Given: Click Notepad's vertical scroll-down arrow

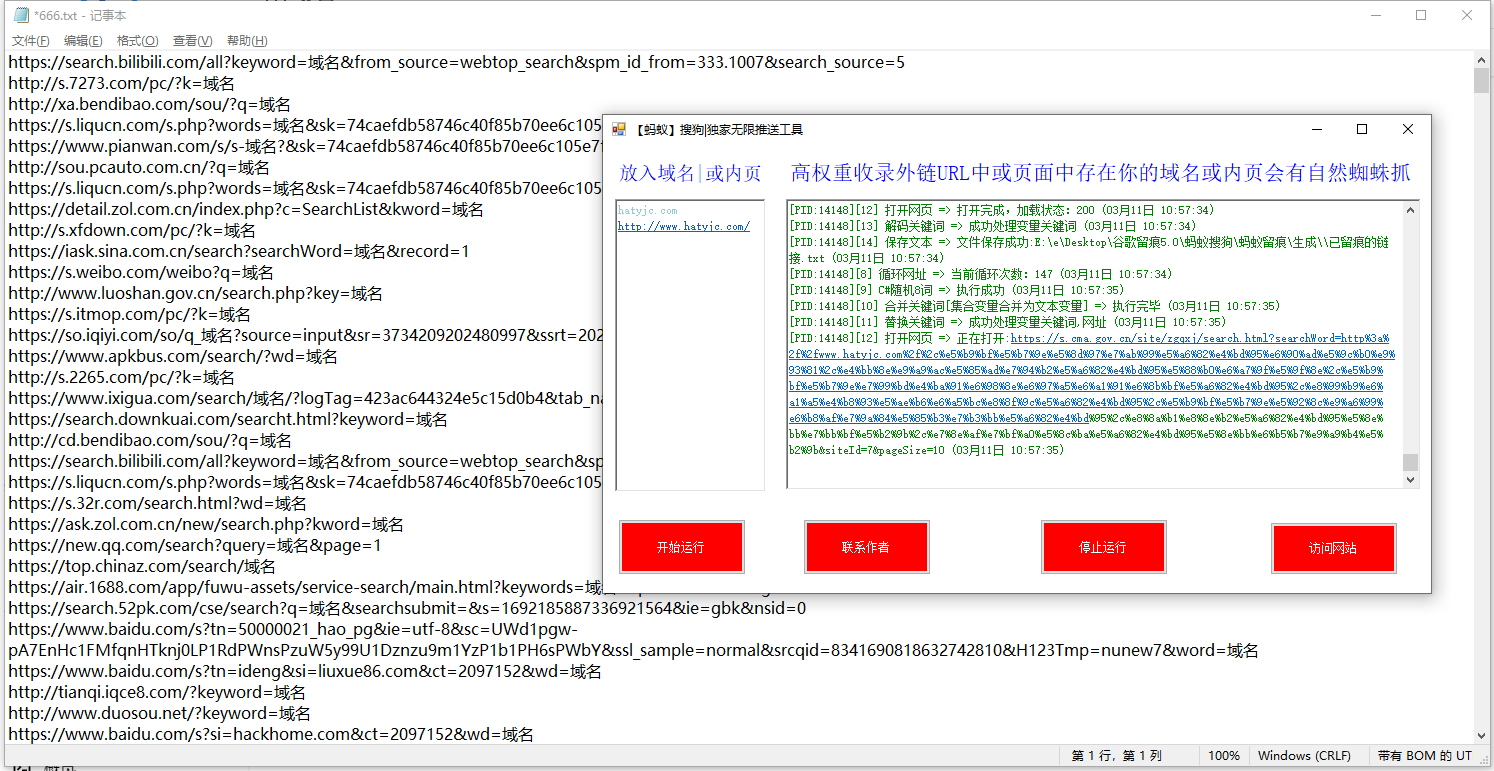Looking at the screenshot, I should [x=1483, y=735].
